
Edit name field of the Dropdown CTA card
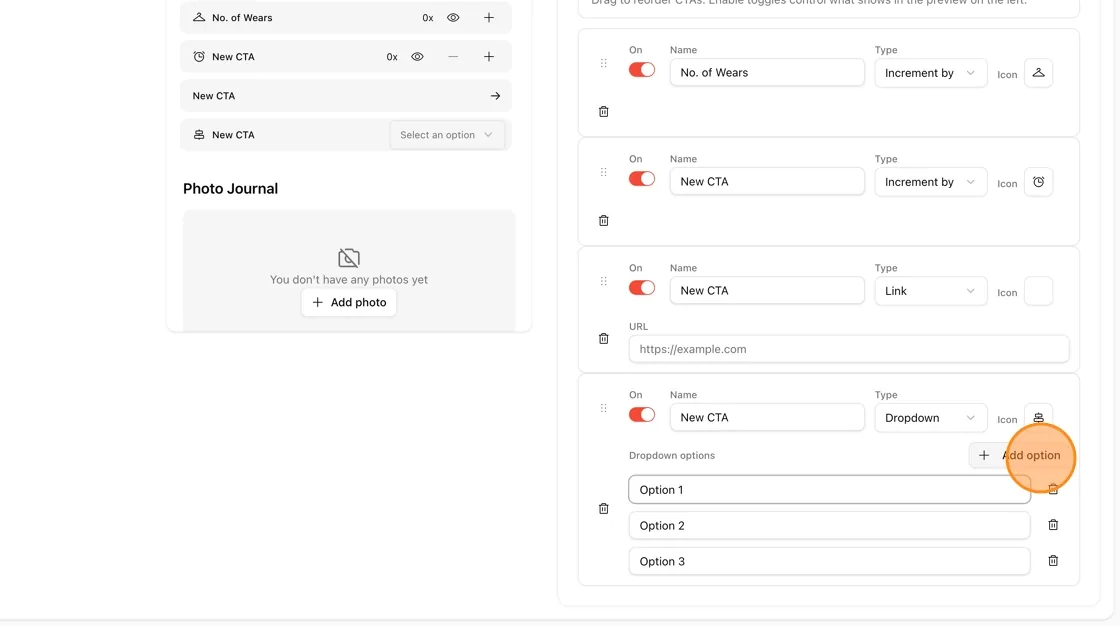point(766,417)
